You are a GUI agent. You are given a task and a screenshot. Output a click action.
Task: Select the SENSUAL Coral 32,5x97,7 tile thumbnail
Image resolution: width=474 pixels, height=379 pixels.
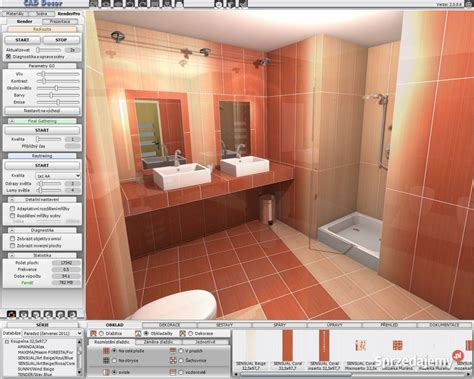[287, 345]
